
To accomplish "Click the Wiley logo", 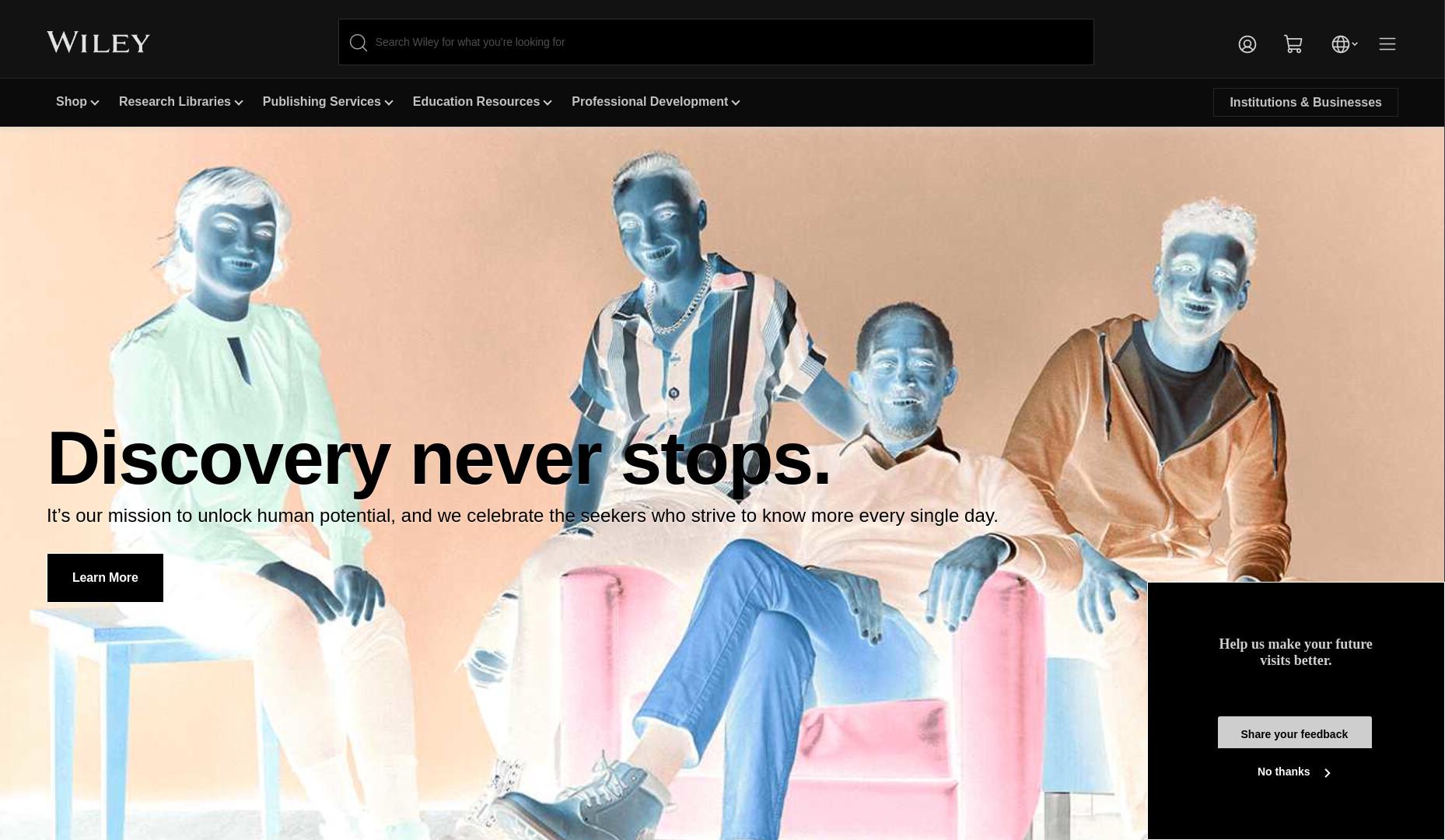I will [98, 42].
